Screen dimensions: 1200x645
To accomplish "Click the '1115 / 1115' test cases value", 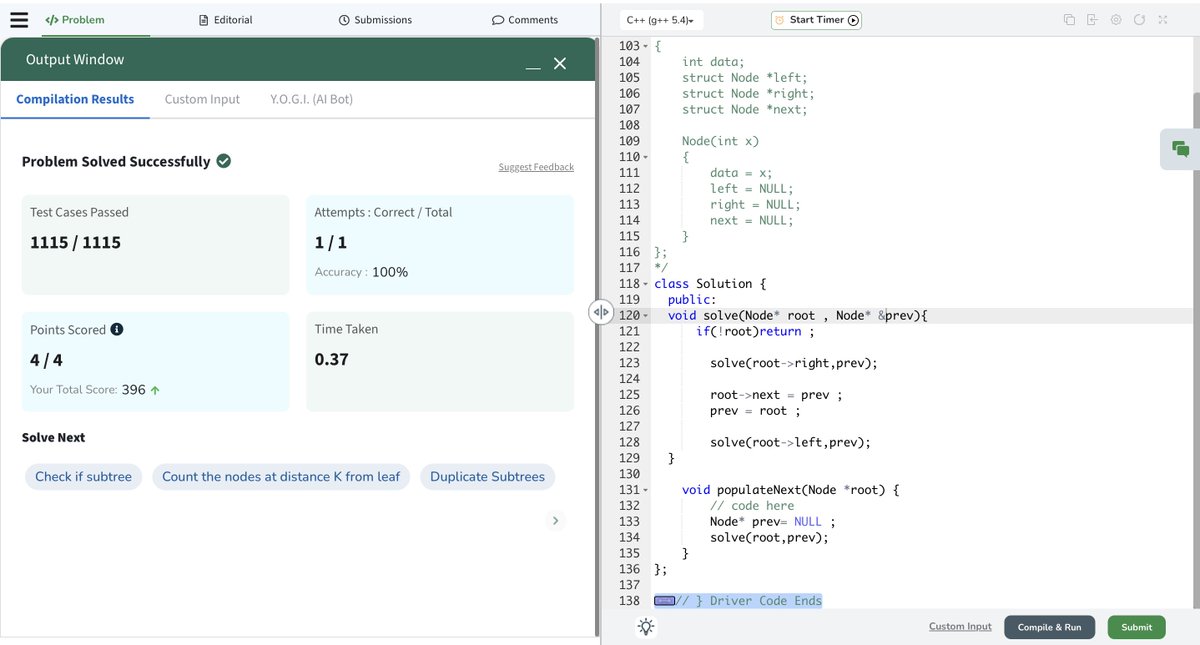I will [75, 242].
